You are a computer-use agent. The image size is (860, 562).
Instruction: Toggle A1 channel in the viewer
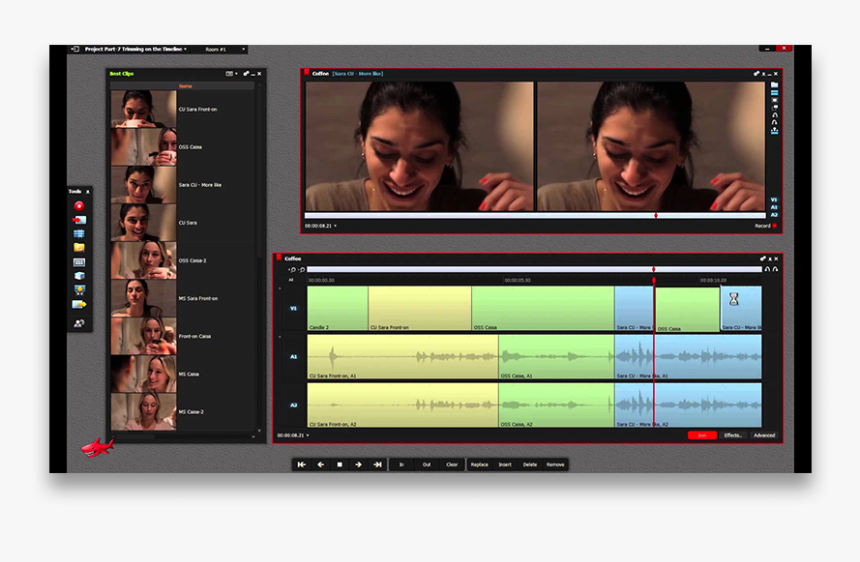[x=774, y=207]
